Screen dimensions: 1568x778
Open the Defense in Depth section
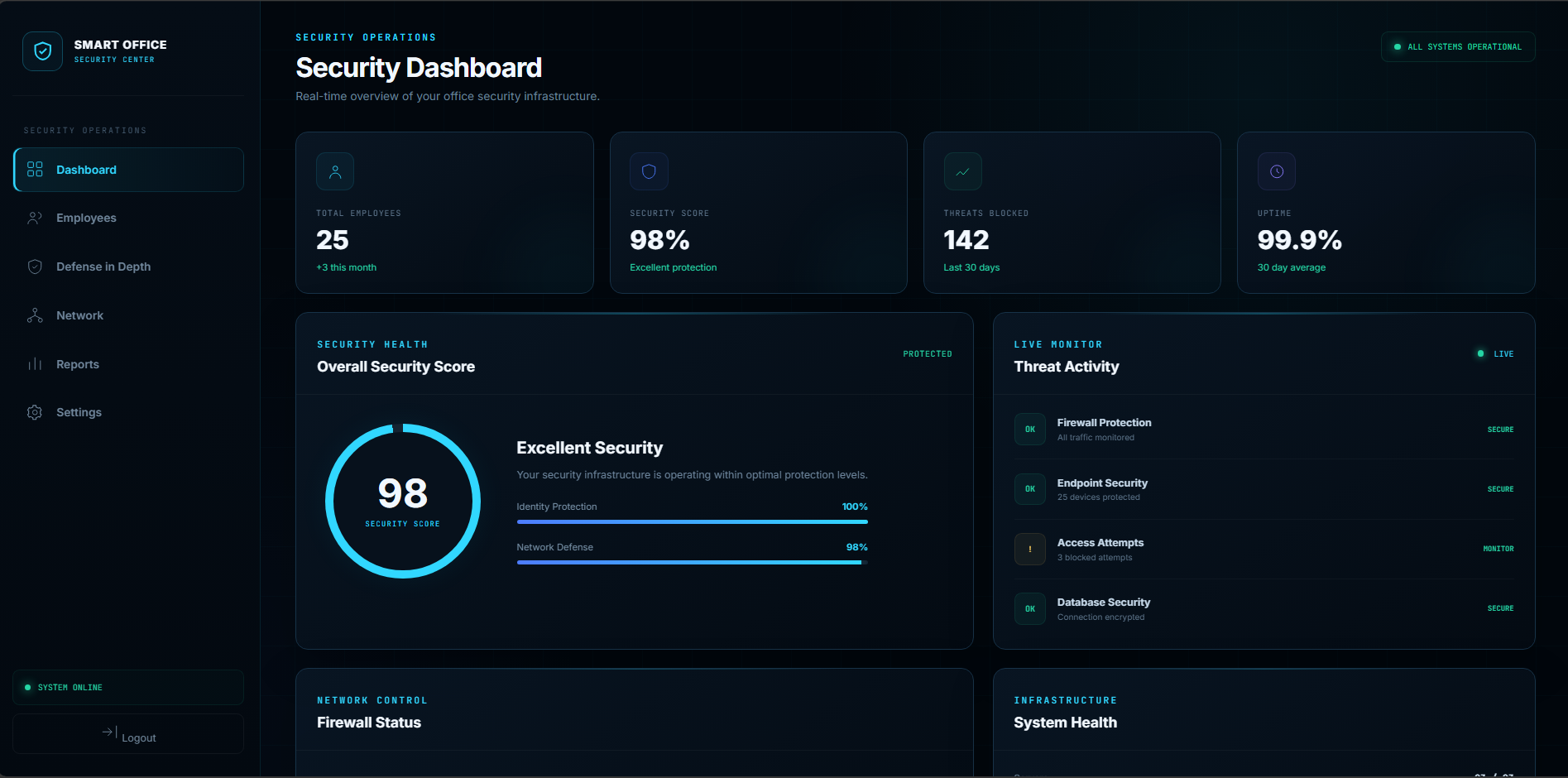click(128, 267)
